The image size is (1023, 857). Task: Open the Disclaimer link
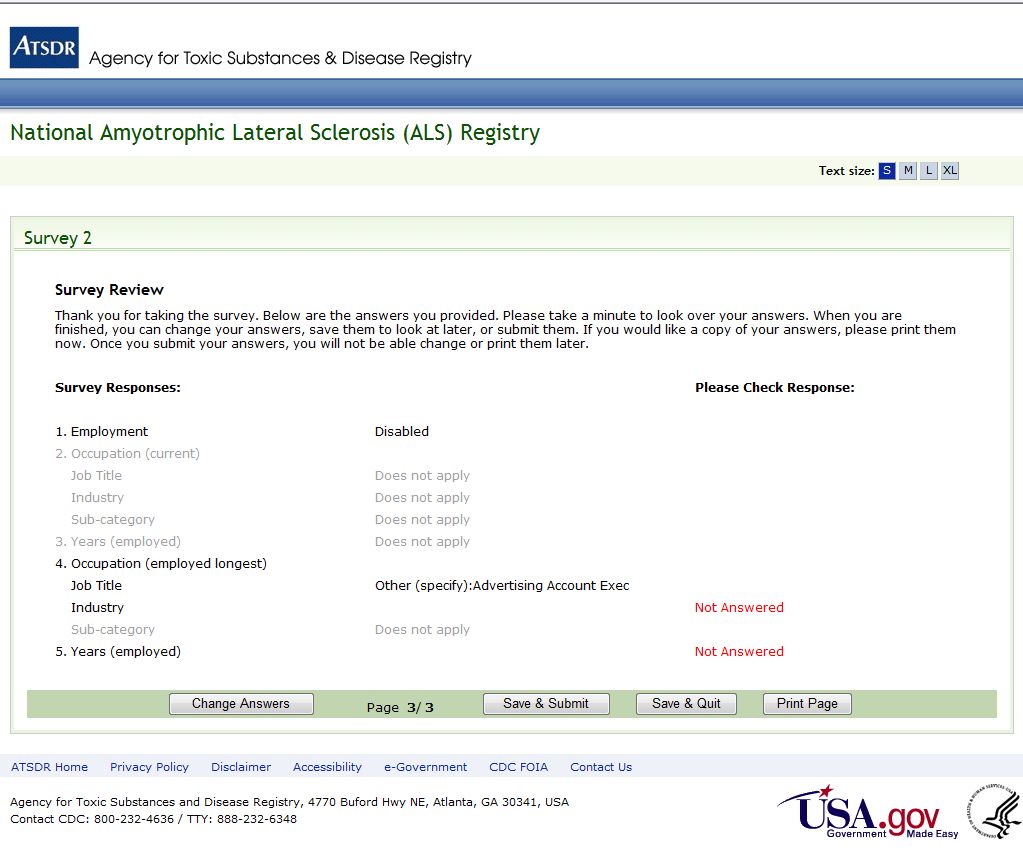pos(241,767)
